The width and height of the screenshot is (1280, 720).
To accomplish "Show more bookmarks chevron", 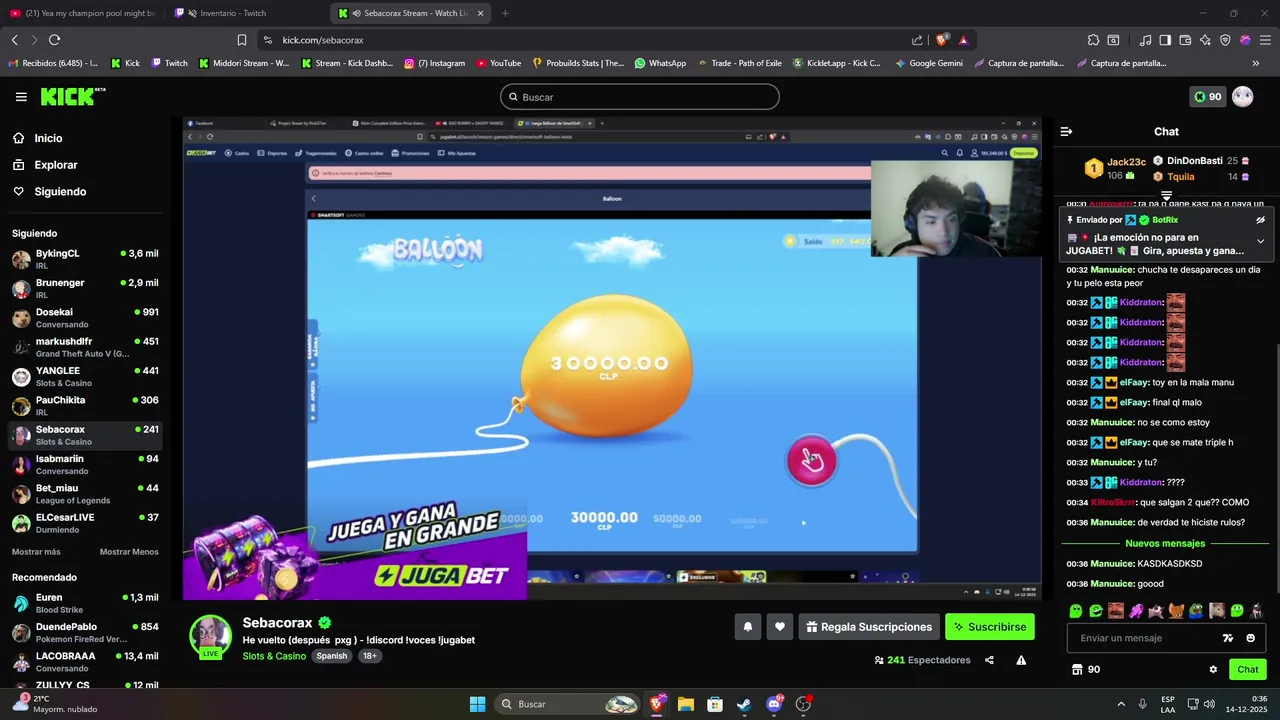I will click(x=1256, y=63).
